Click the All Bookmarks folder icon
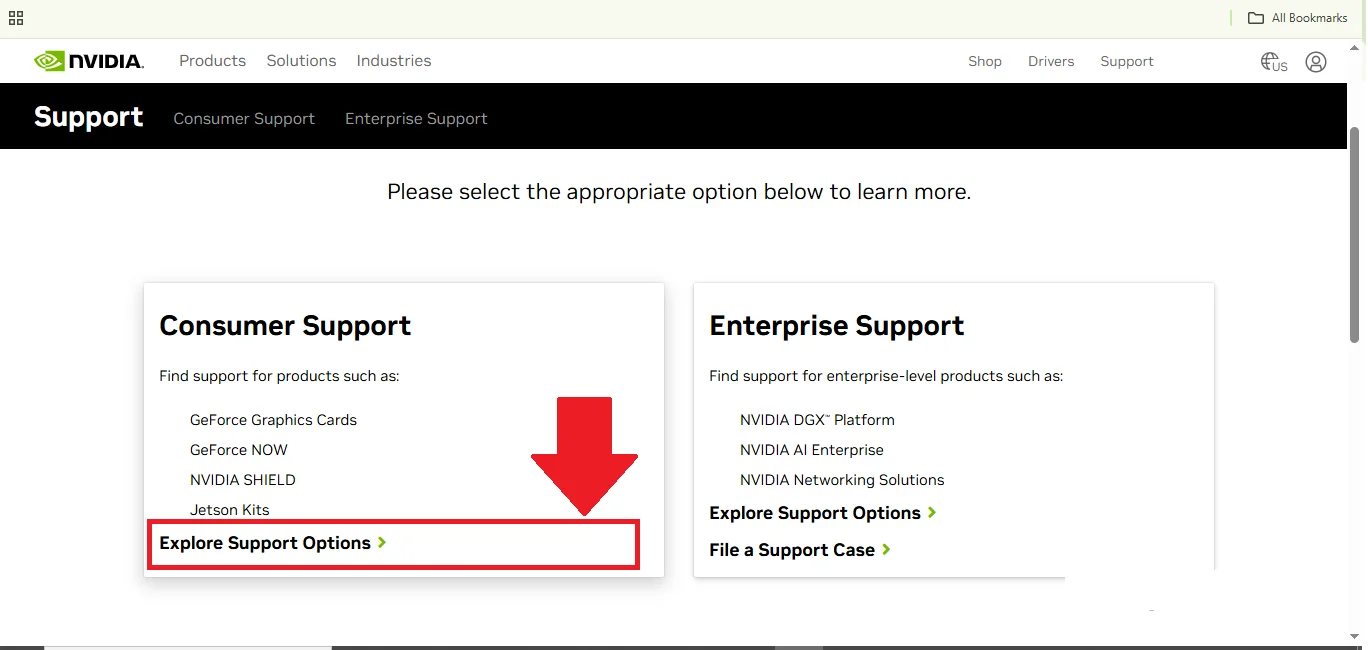The height and width of the screenshot is (650, 1368). (1256, 18)
